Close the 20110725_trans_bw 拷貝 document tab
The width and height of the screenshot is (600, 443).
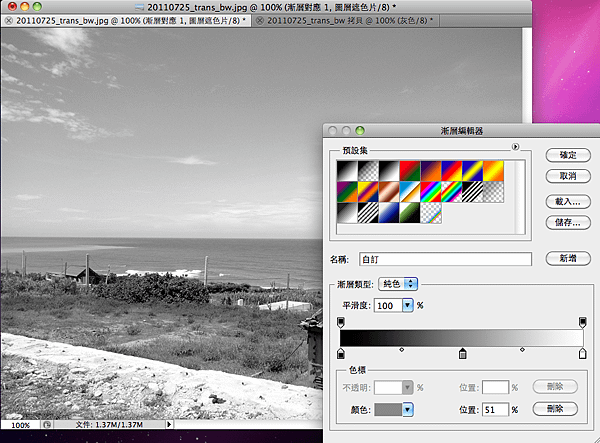pos(260,21)
